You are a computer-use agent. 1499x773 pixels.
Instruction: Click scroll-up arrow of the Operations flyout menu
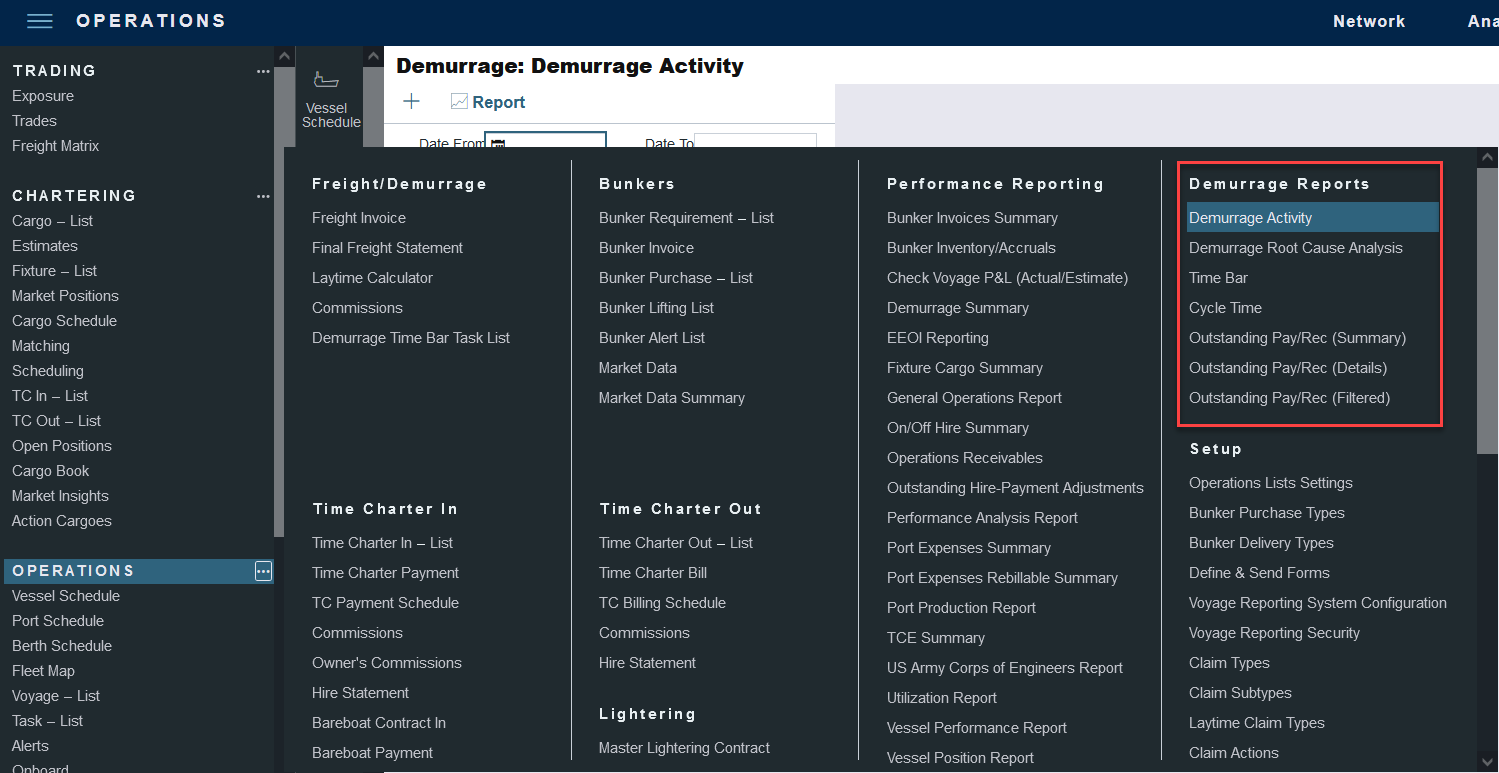coord(1487,157)
